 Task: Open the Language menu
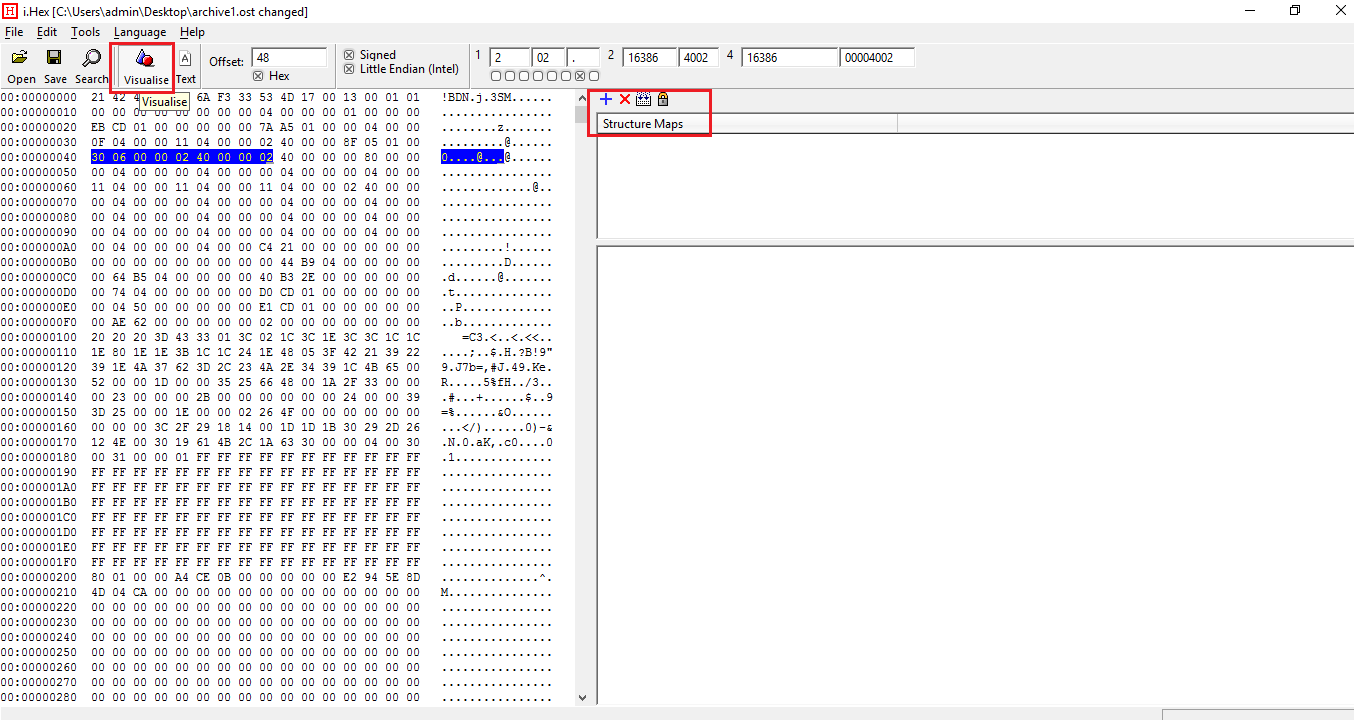click(x=140, y=32)
